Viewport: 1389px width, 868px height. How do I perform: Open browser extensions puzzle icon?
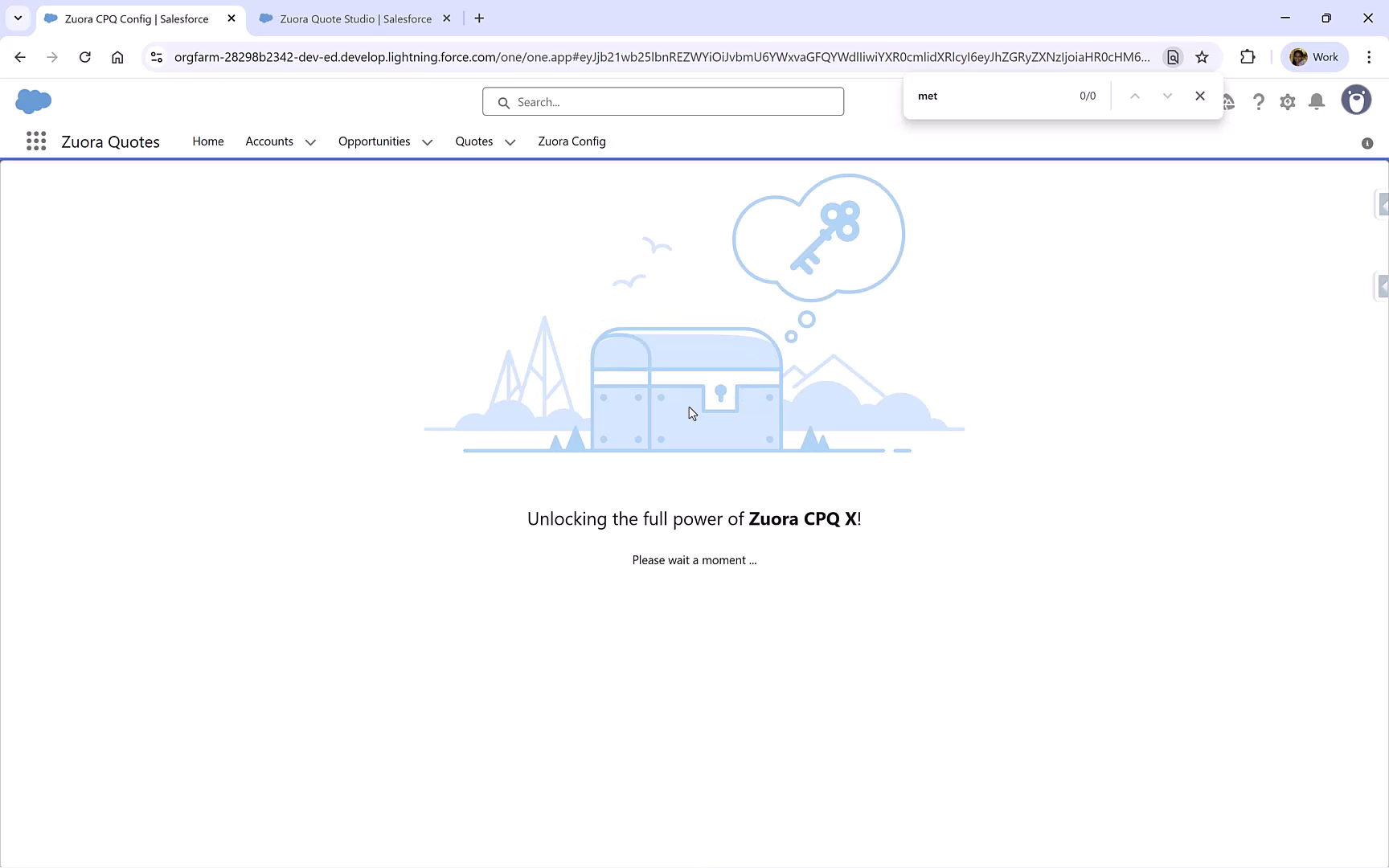click(1248, 56)
